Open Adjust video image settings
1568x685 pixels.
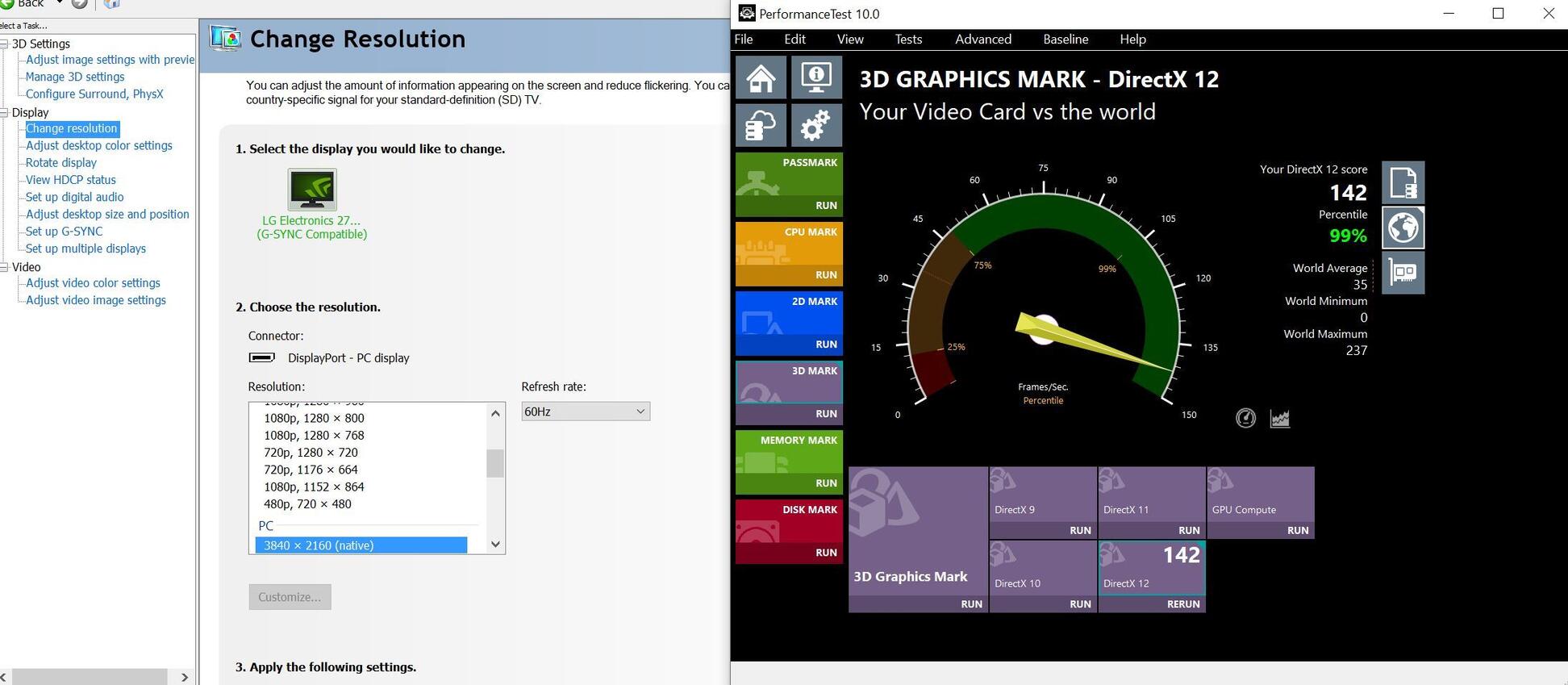96,300
